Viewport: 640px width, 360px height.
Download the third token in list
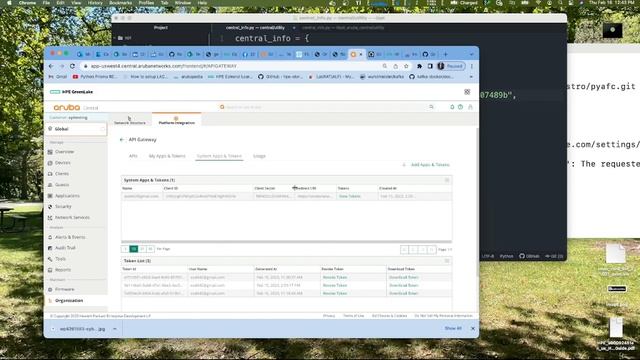[403, 293]
